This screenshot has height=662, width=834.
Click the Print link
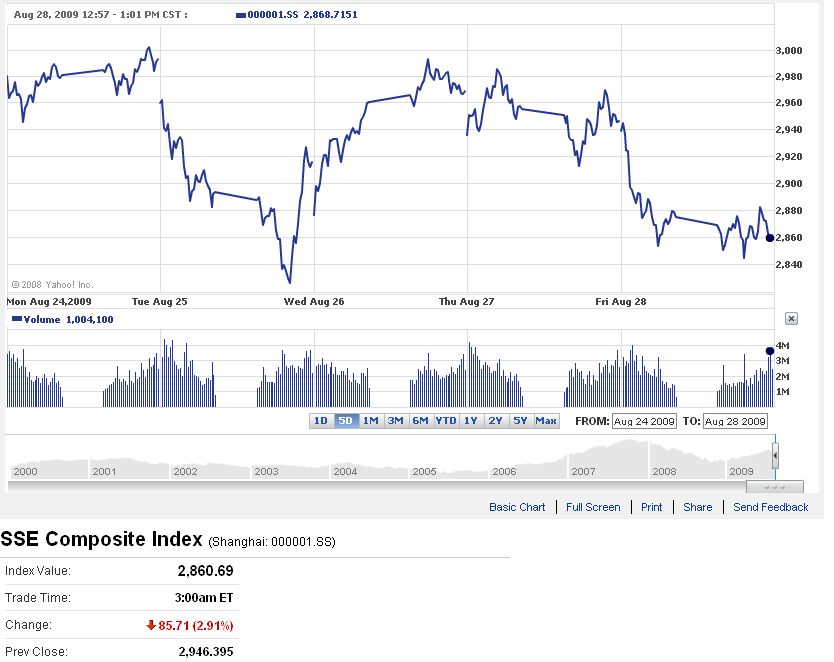click(652, 507)
